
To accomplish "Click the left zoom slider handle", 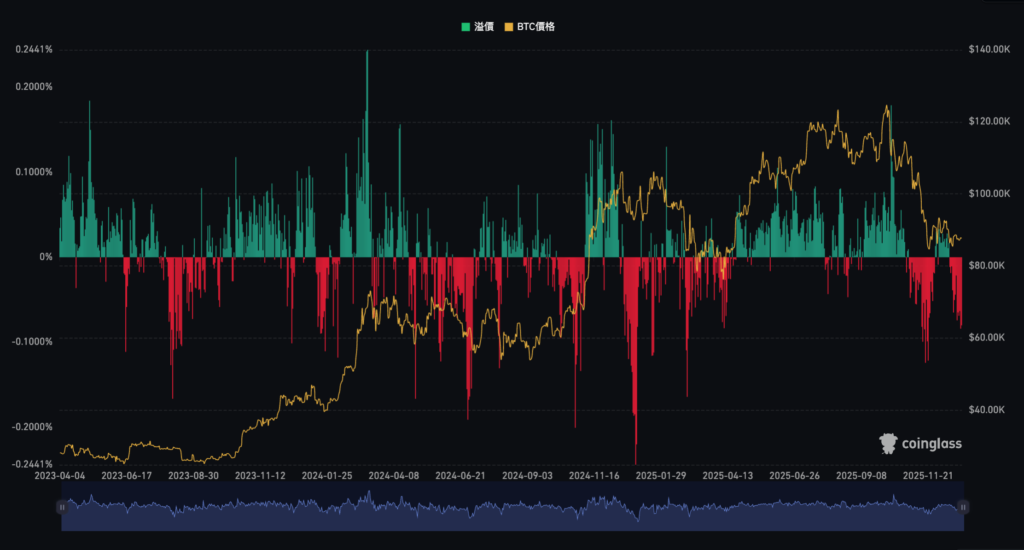I will tap(62, 507).
